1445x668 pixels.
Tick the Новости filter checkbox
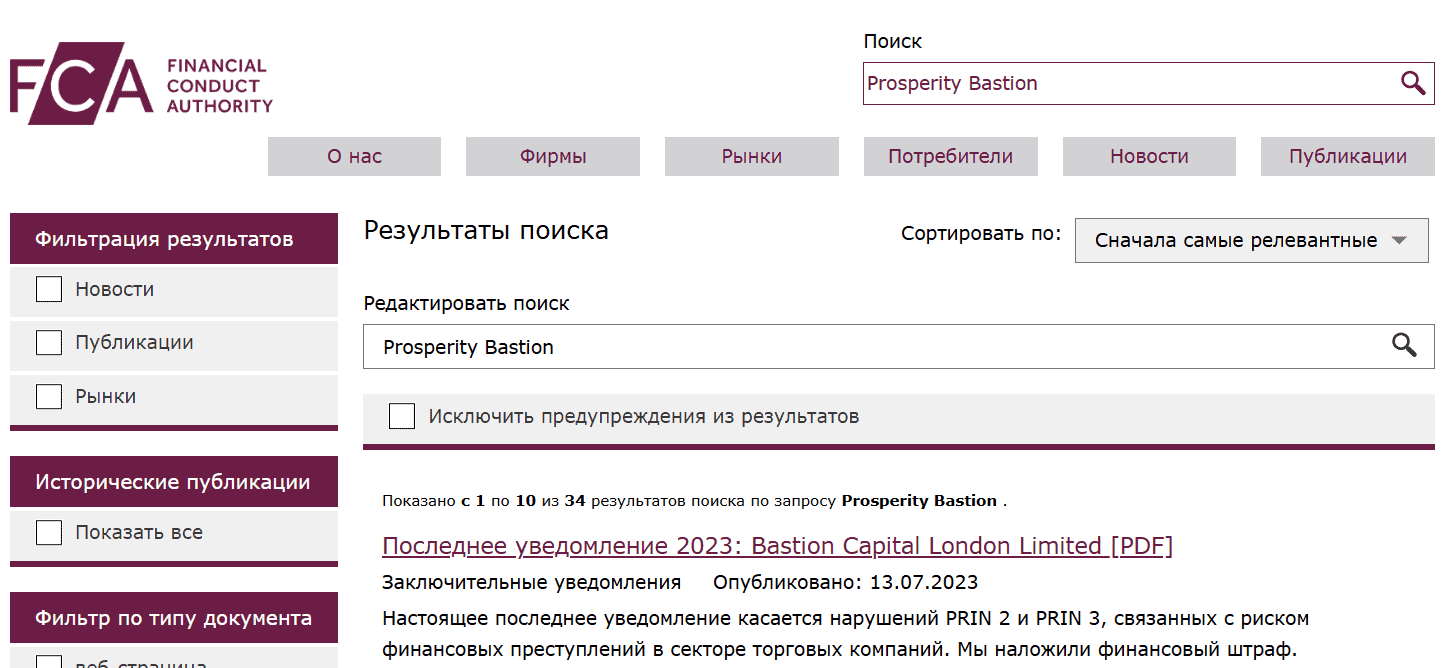[x=49, y=290]
